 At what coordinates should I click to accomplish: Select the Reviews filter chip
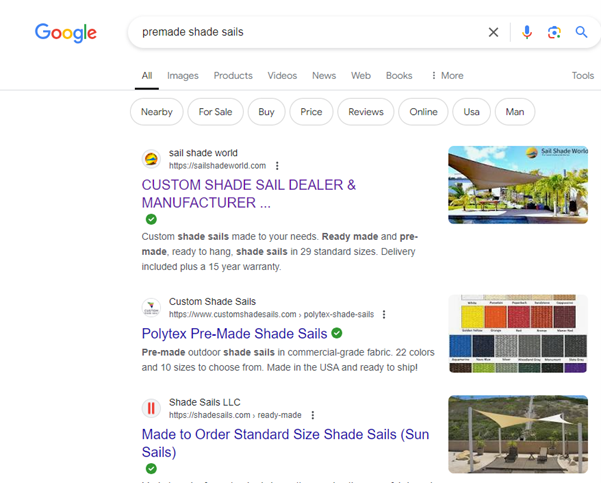pyautogui.click(x=366, y=112)
